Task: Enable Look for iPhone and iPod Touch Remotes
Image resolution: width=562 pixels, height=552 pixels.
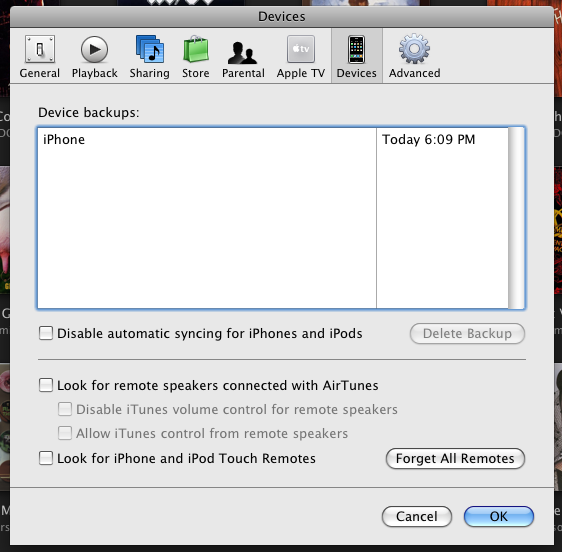Action: coord(46,458)
